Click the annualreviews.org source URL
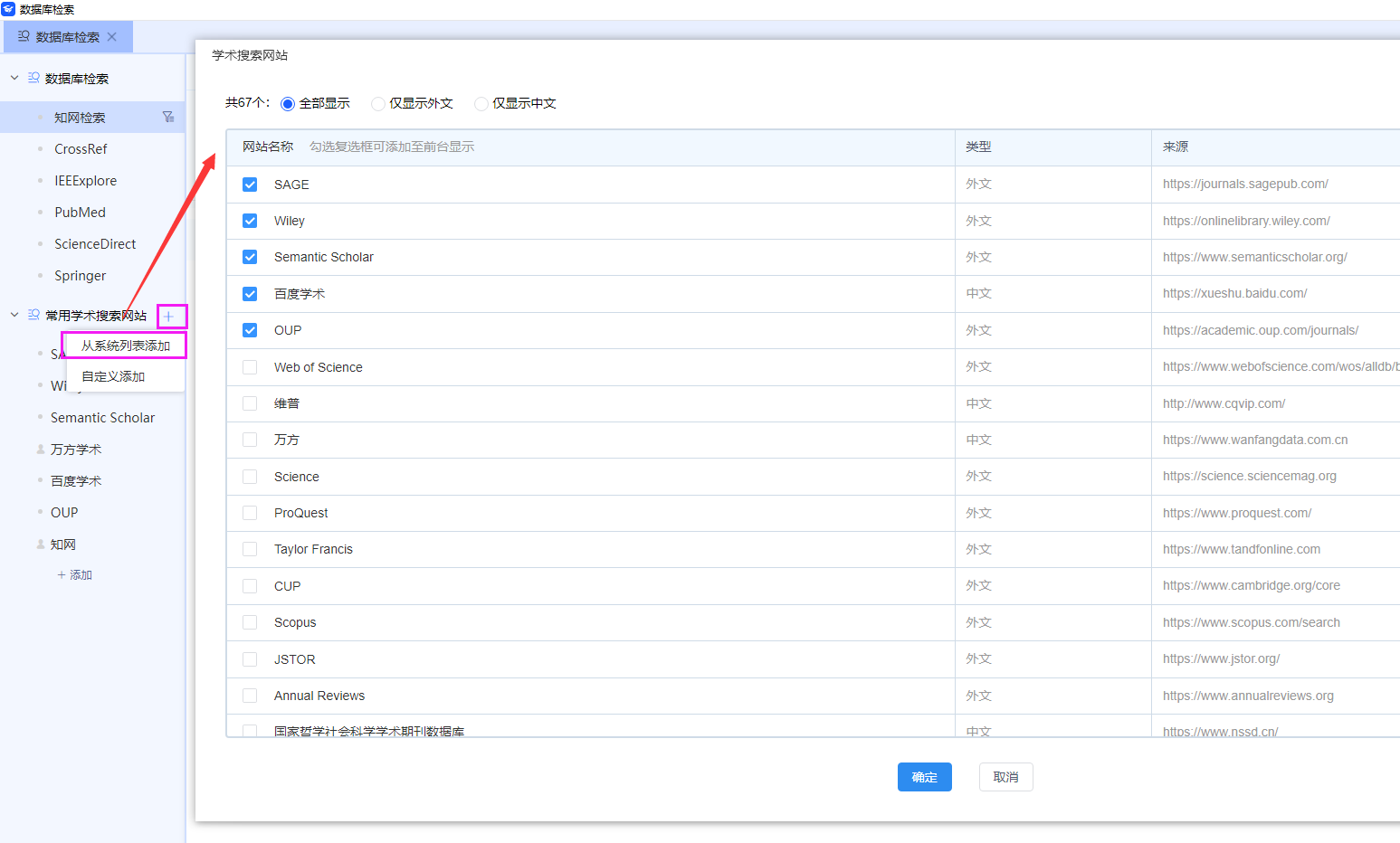Viewport: 1400px width, 843px height. [1249, 696]
